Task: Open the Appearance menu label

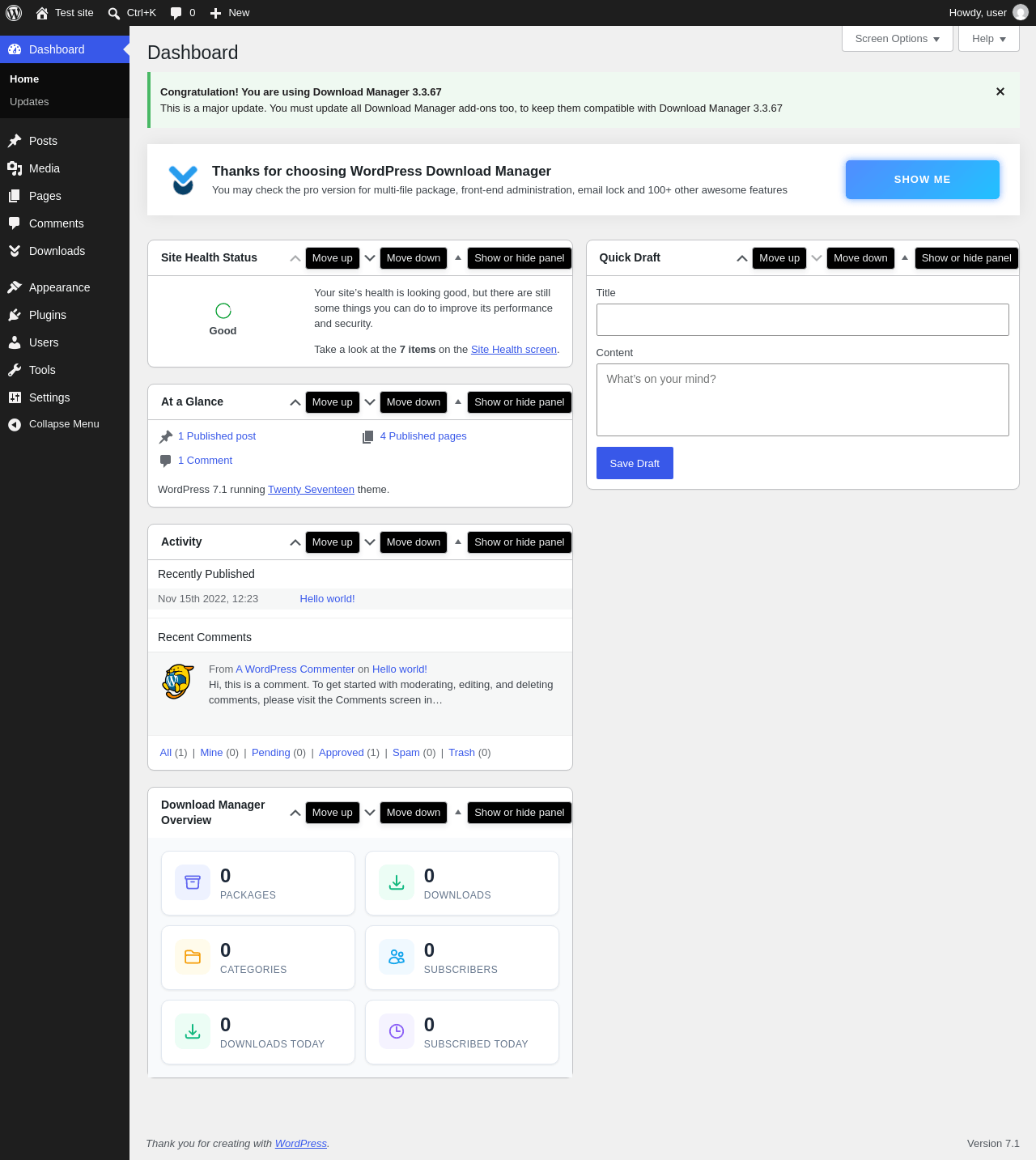Action: click(x=60, y=287)
